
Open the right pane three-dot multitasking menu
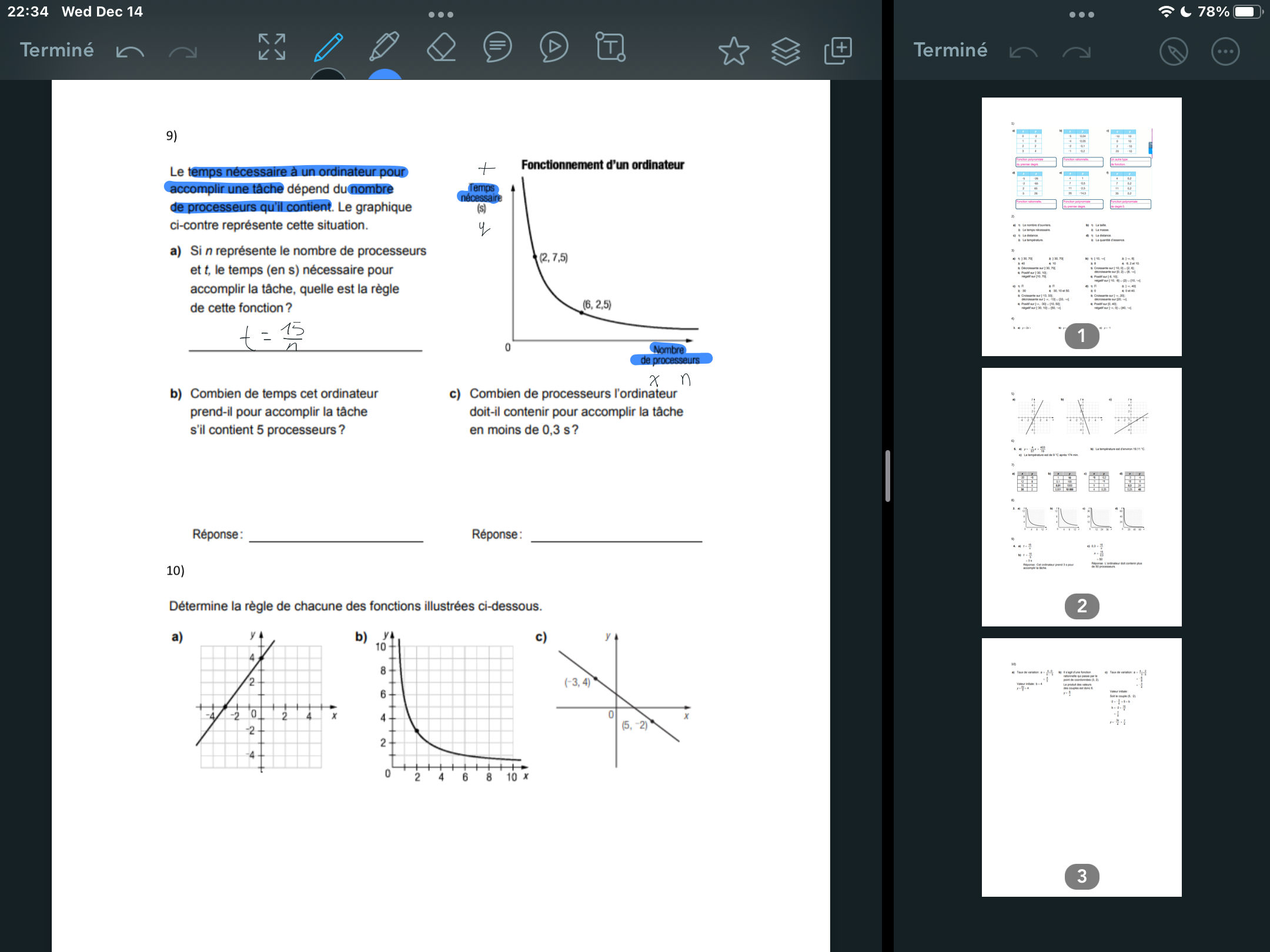[x=1082, y=14]
